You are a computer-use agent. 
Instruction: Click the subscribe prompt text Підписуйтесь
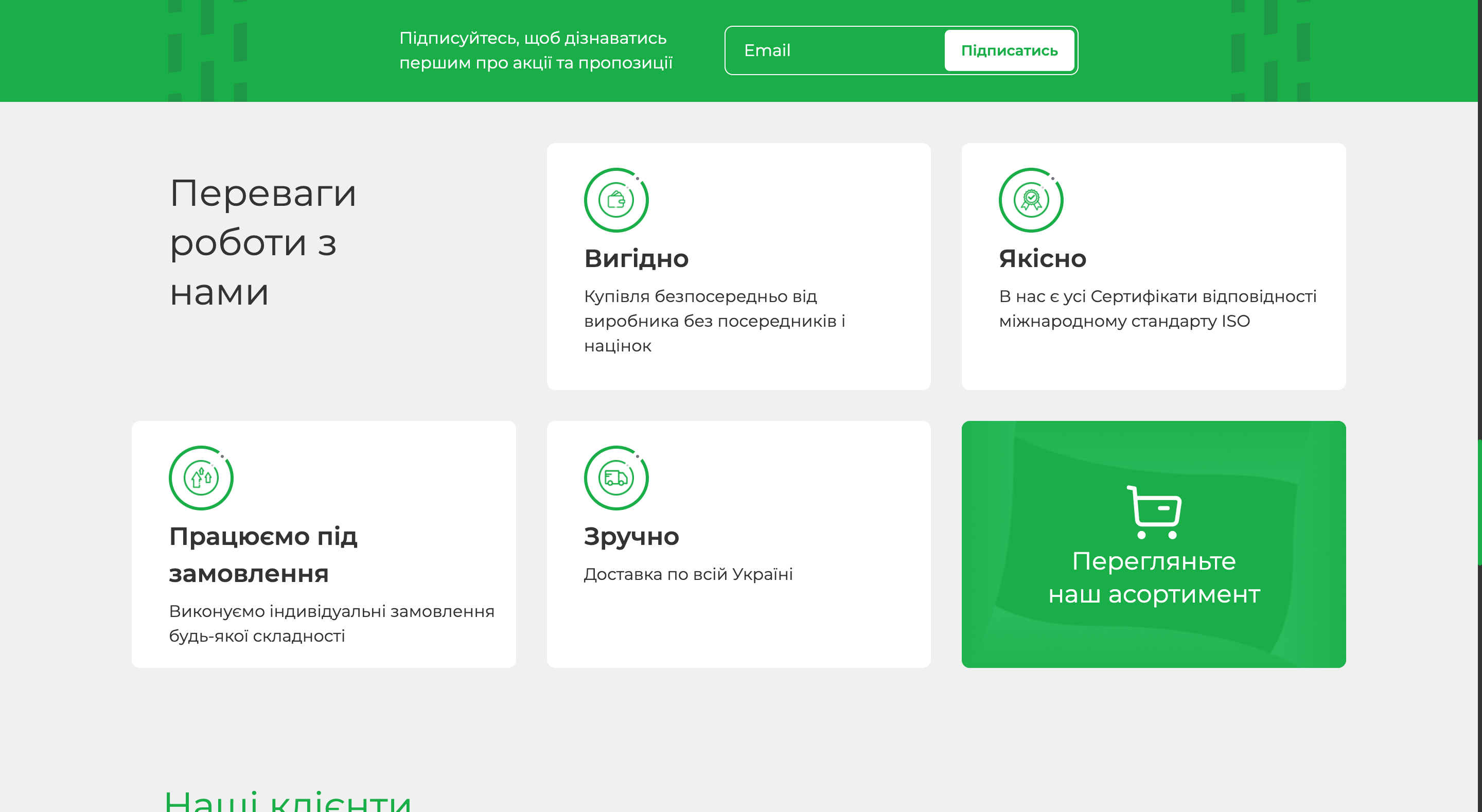[536, 50]
